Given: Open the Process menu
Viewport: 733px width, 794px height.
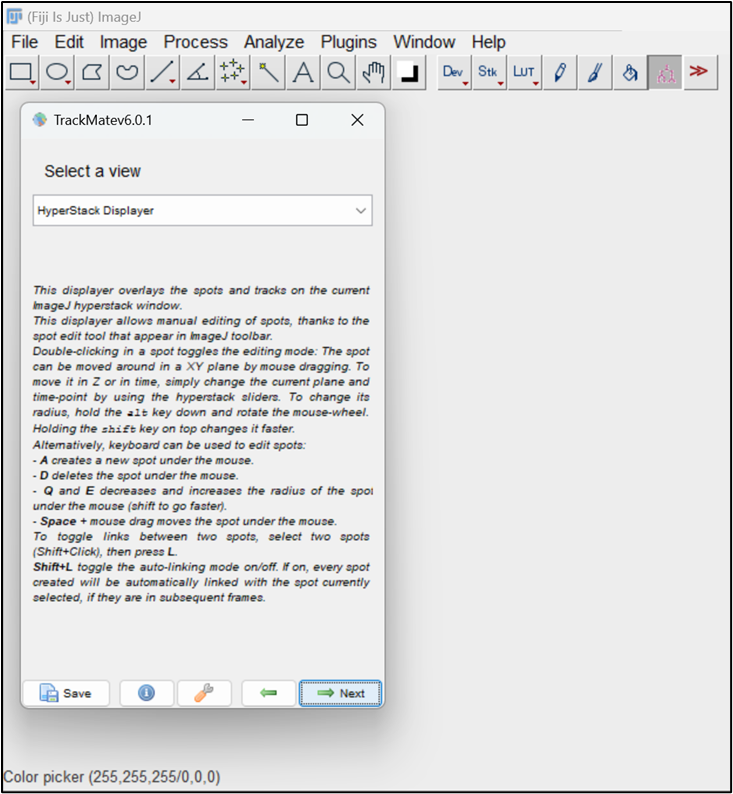Looking at the screenshot, I should [195, 42].
